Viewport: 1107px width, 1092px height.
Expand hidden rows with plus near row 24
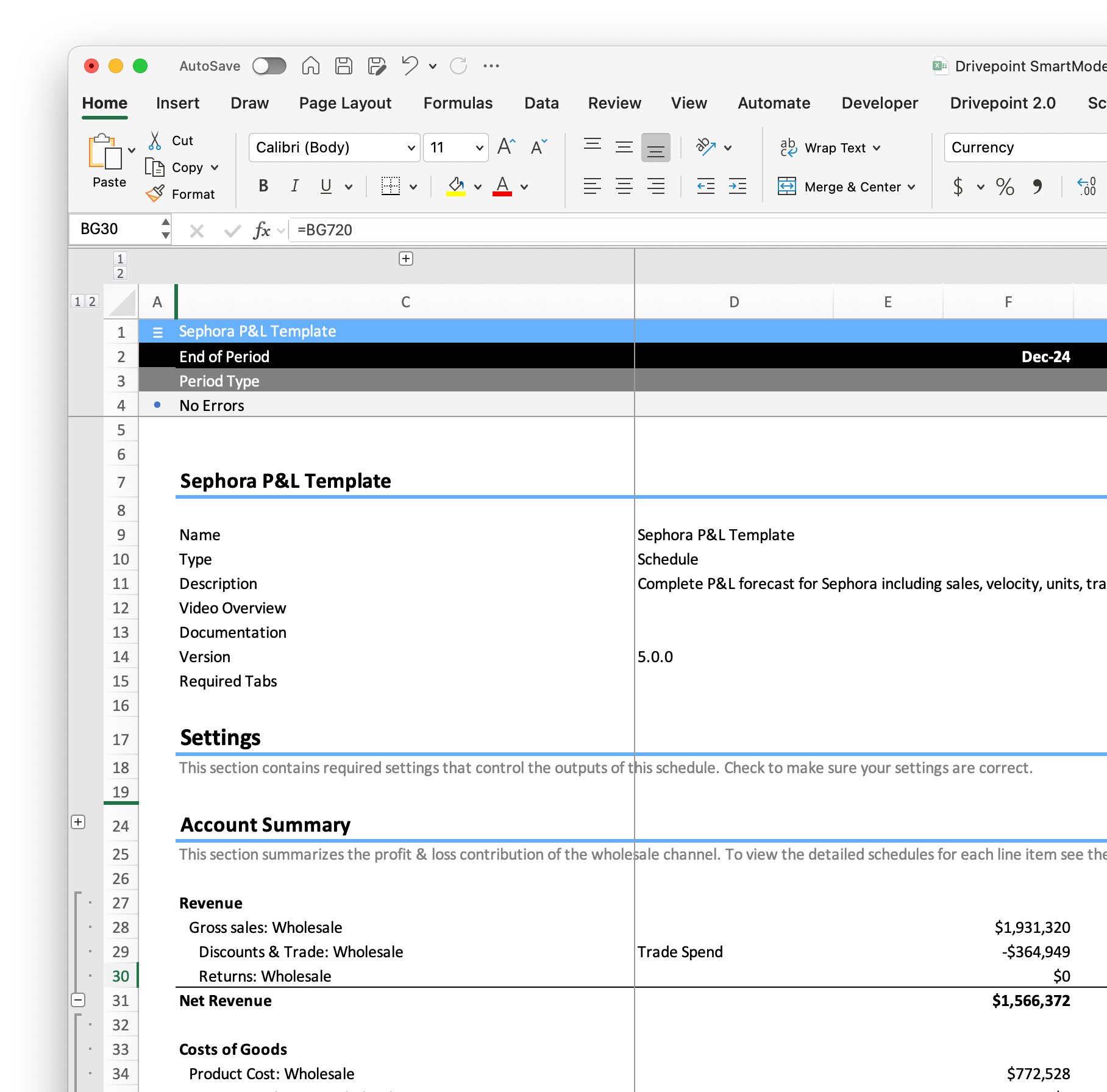click(x=78, y=822)
